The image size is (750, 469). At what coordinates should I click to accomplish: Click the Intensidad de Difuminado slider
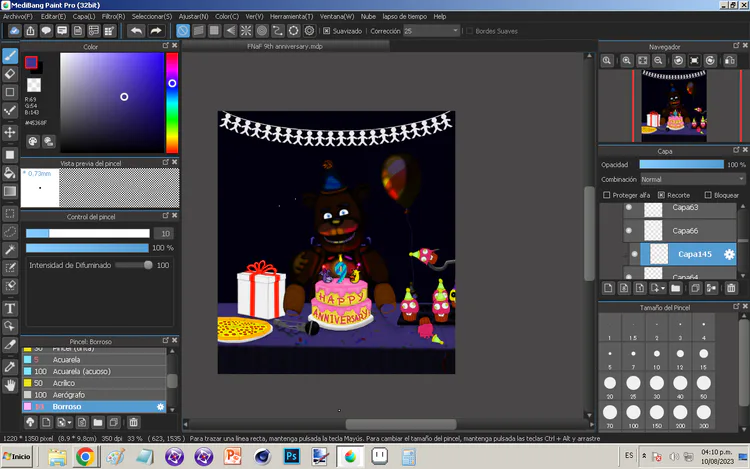coord(134,265)
